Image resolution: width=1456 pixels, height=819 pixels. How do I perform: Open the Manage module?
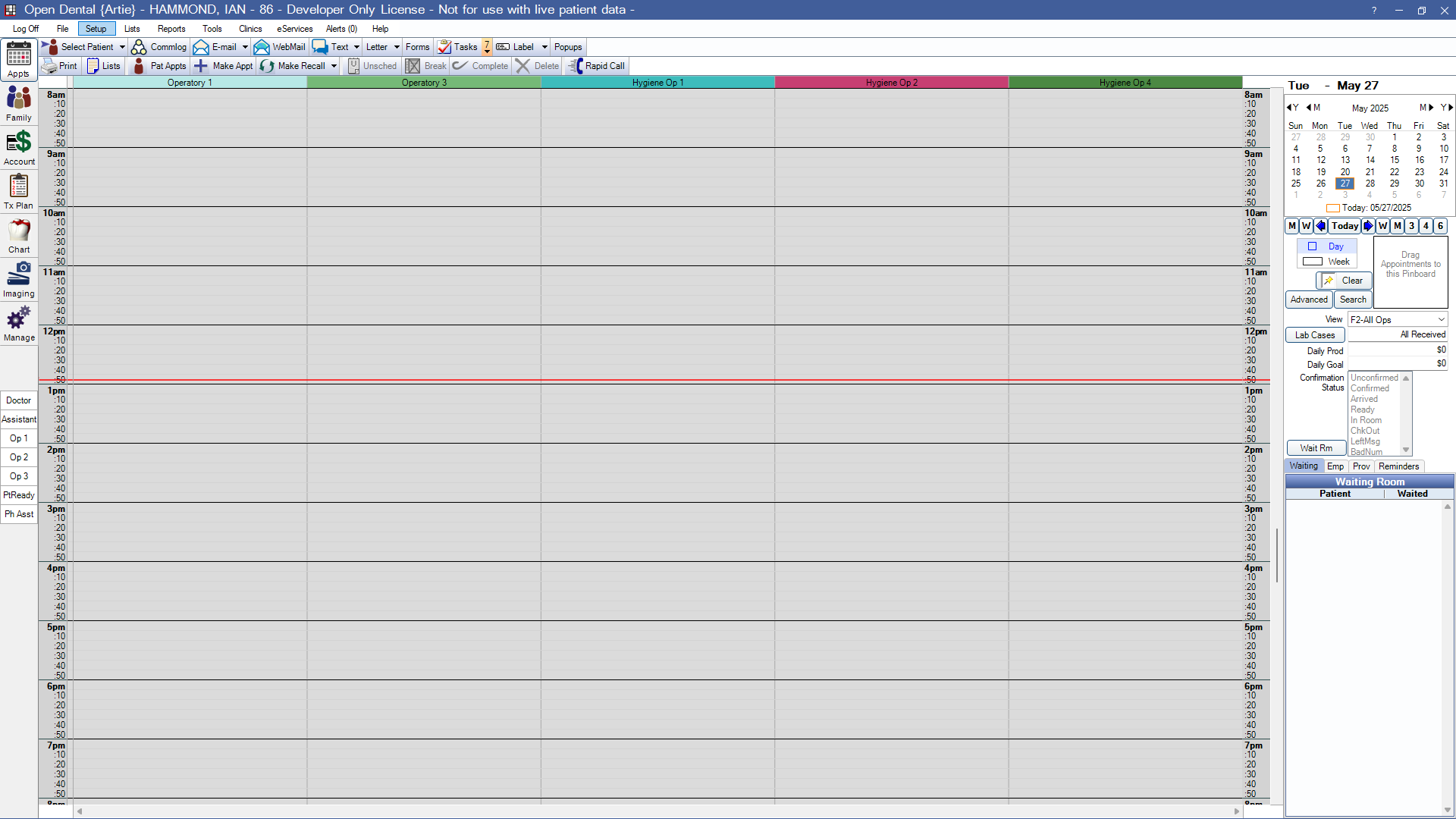(x=19, y=323)
